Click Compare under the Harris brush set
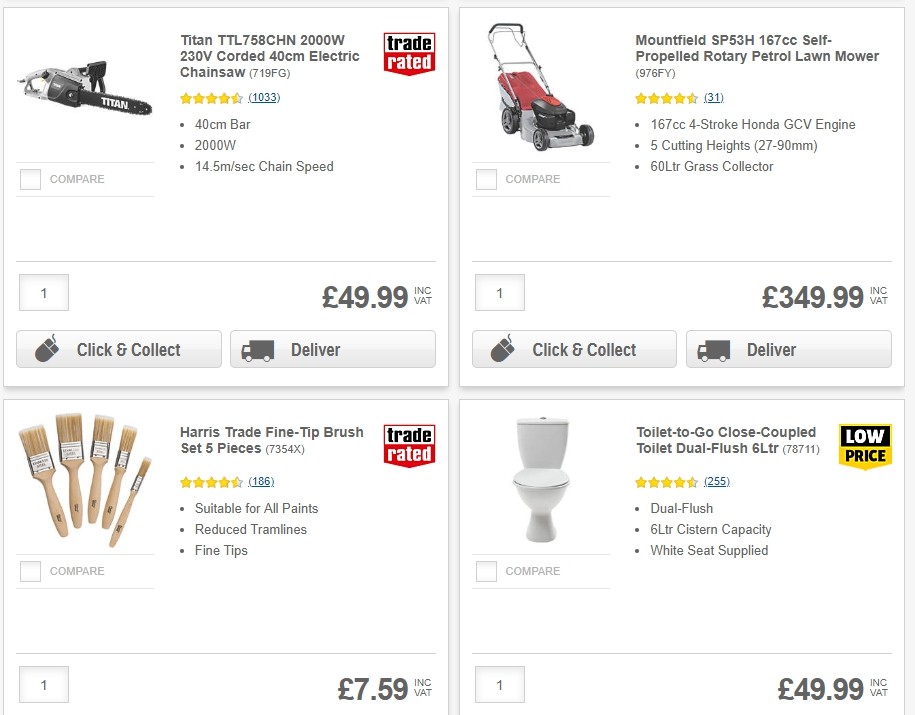The image size is (915, 715). 30,571
